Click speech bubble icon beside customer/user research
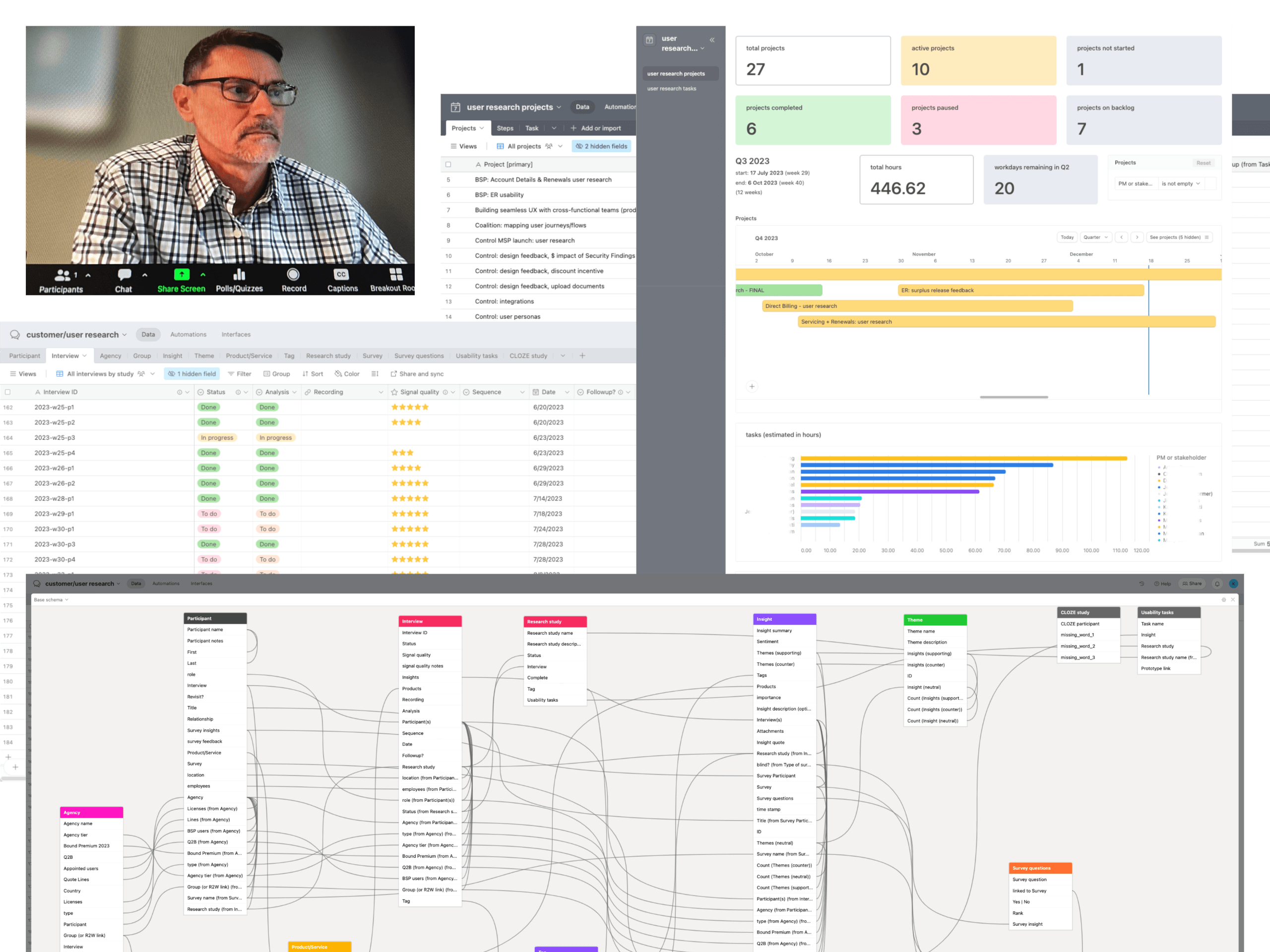 pyautogui.click(x=15, y=335)
